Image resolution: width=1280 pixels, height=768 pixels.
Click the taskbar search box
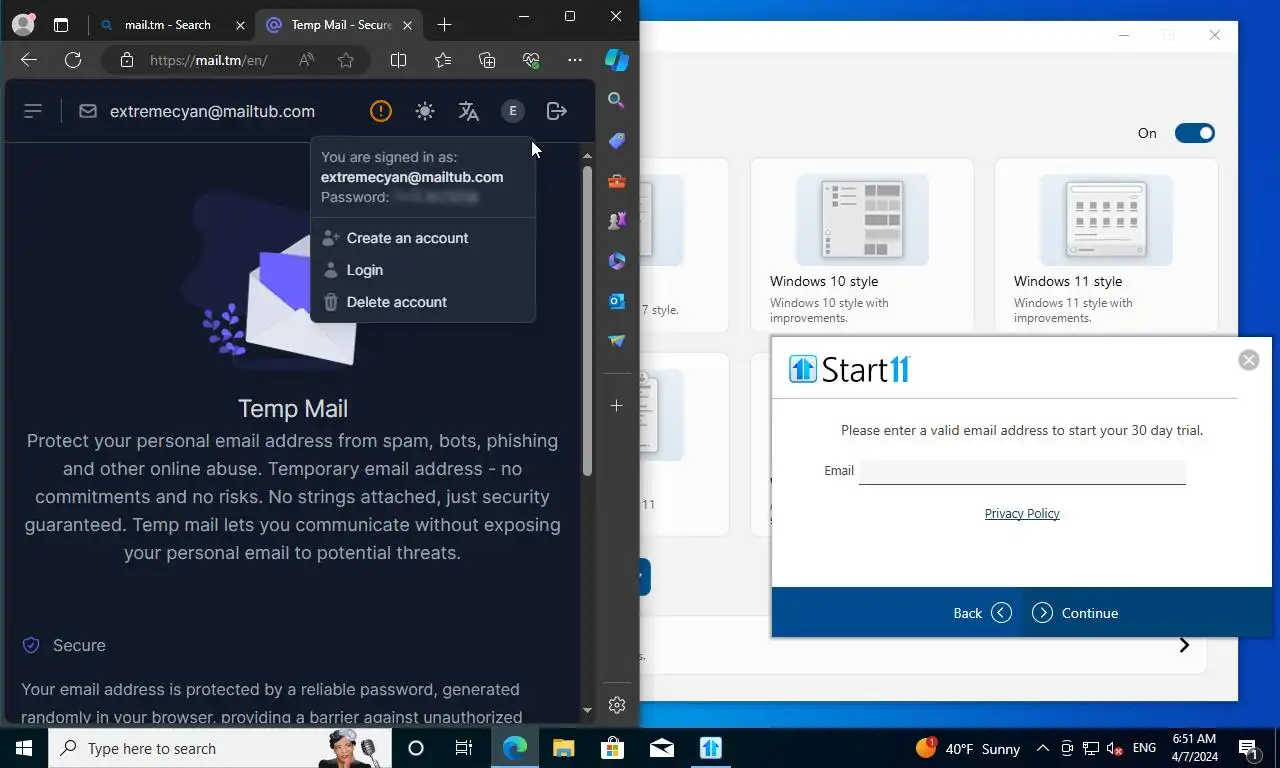220,748
